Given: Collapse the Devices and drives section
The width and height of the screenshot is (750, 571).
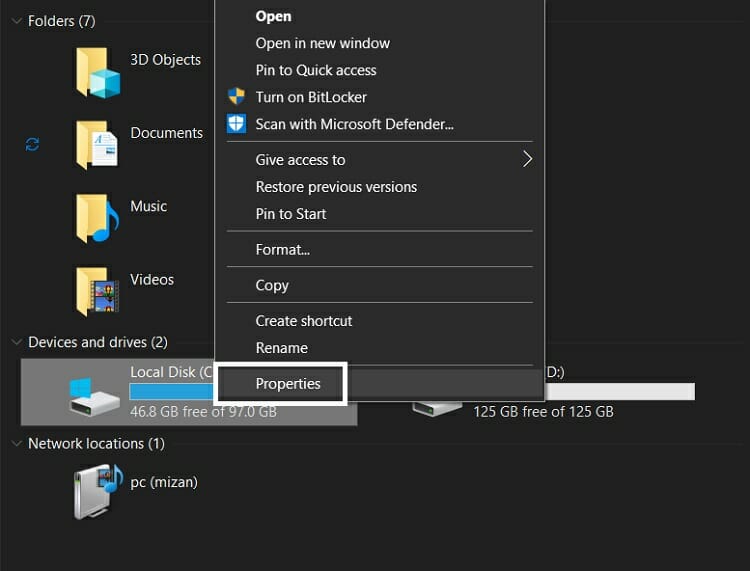Looking at the screenshot, I should tap(16, 342).
